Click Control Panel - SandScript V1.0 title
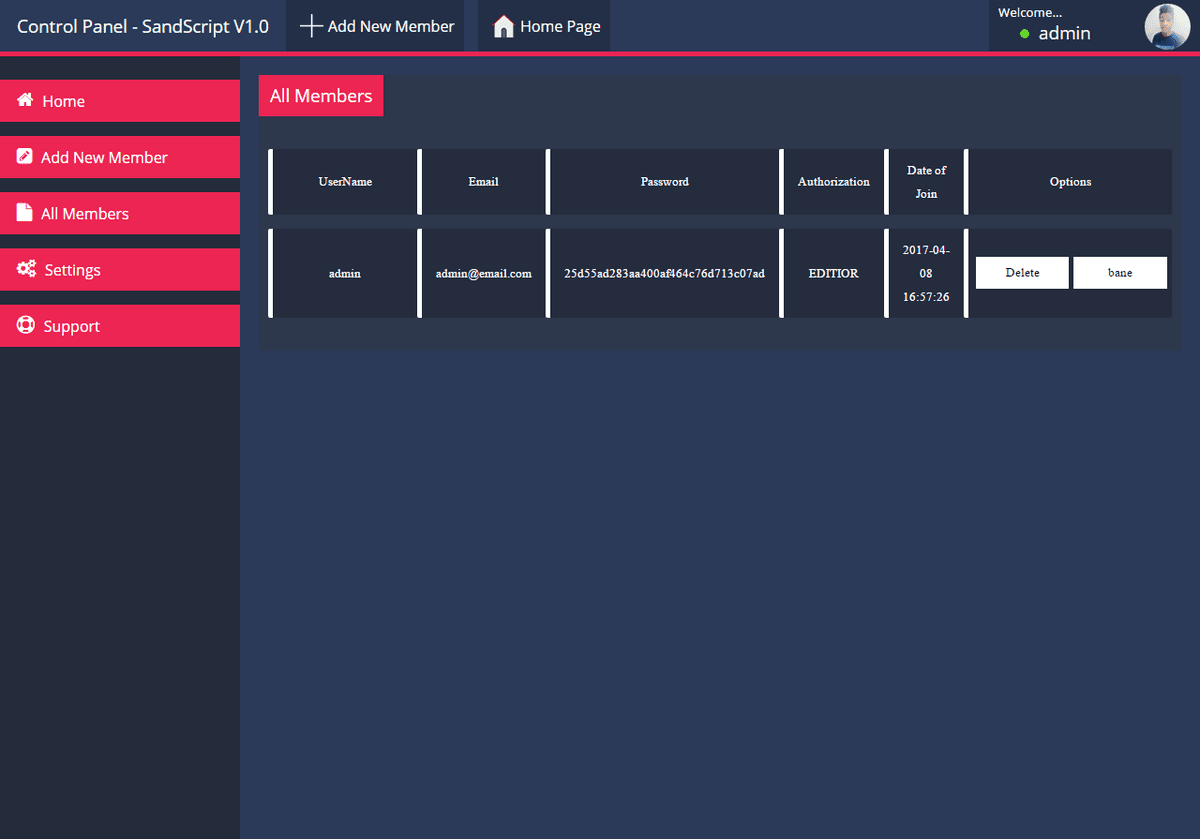Screen dimensions: 1200x839 (143, 26)
